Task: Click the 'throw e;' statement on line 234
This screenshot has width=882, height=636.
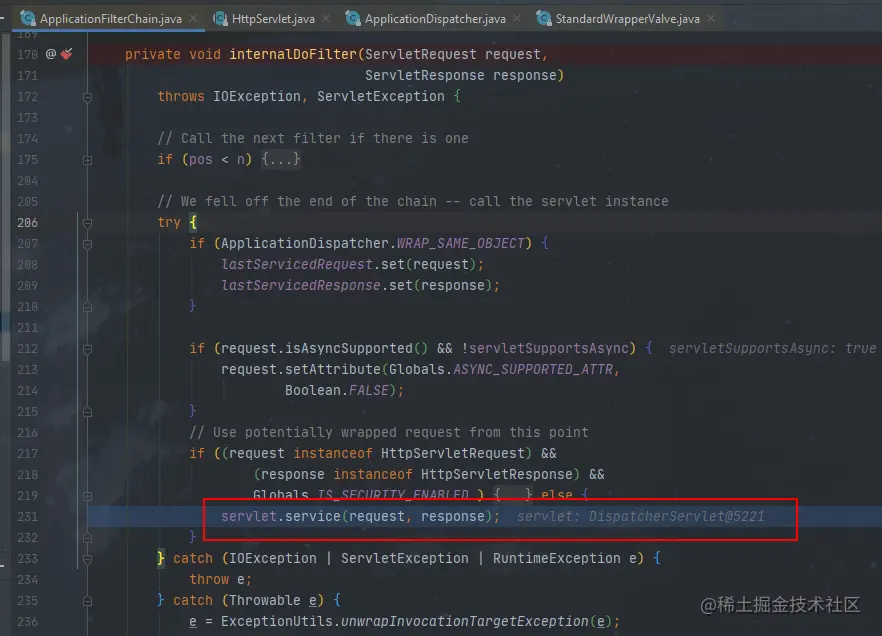Action: coord(220,579)
